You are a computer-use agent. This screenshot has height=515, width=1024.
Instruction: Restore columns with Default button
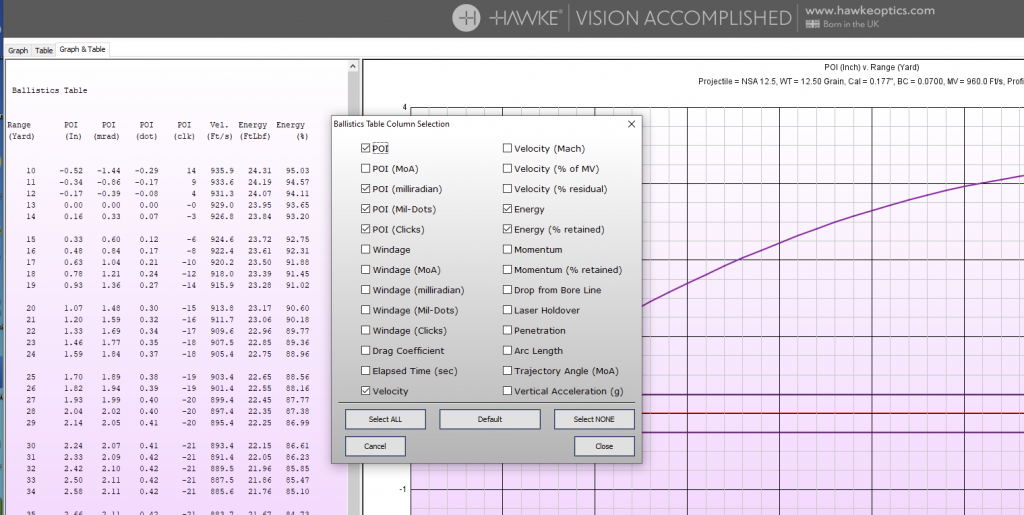click(490, 419)
